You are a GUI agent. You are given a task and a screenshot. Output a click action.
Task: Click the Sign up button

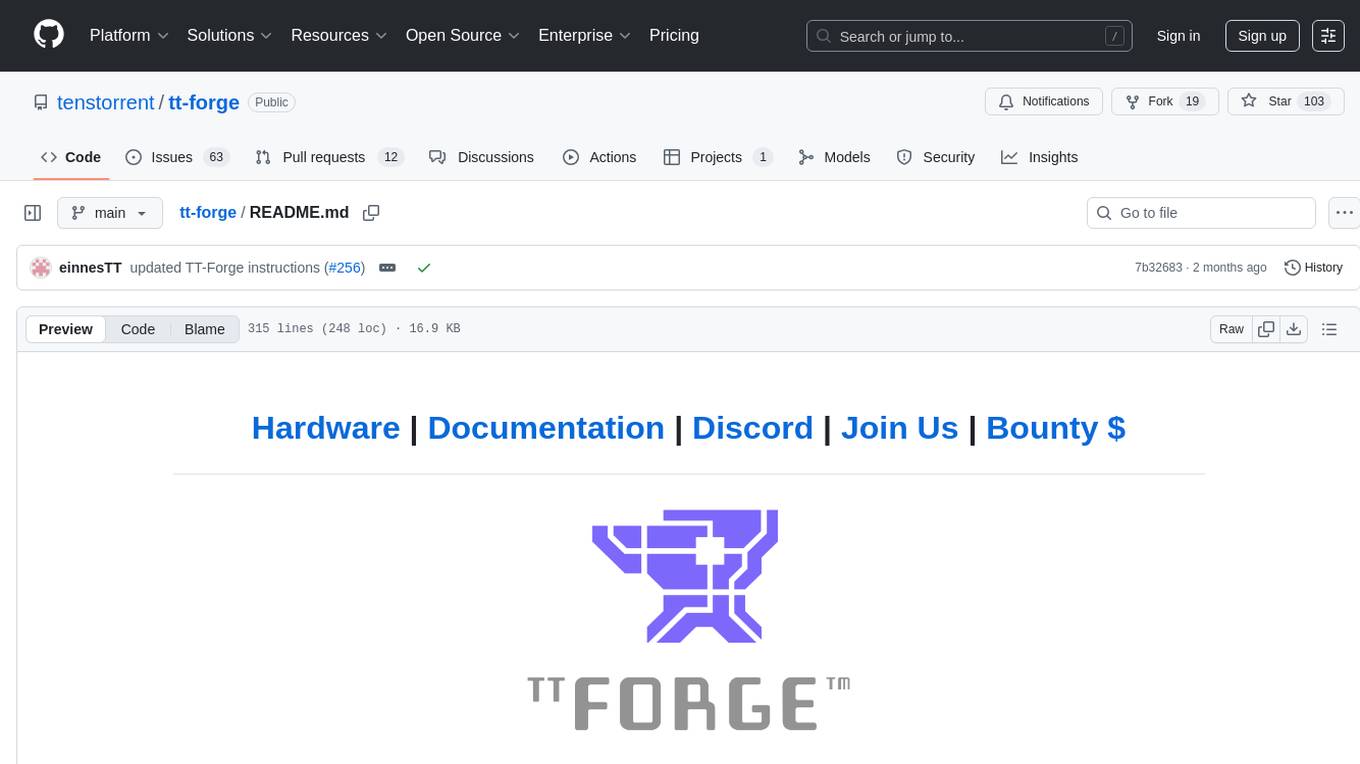coord(1262,36)
